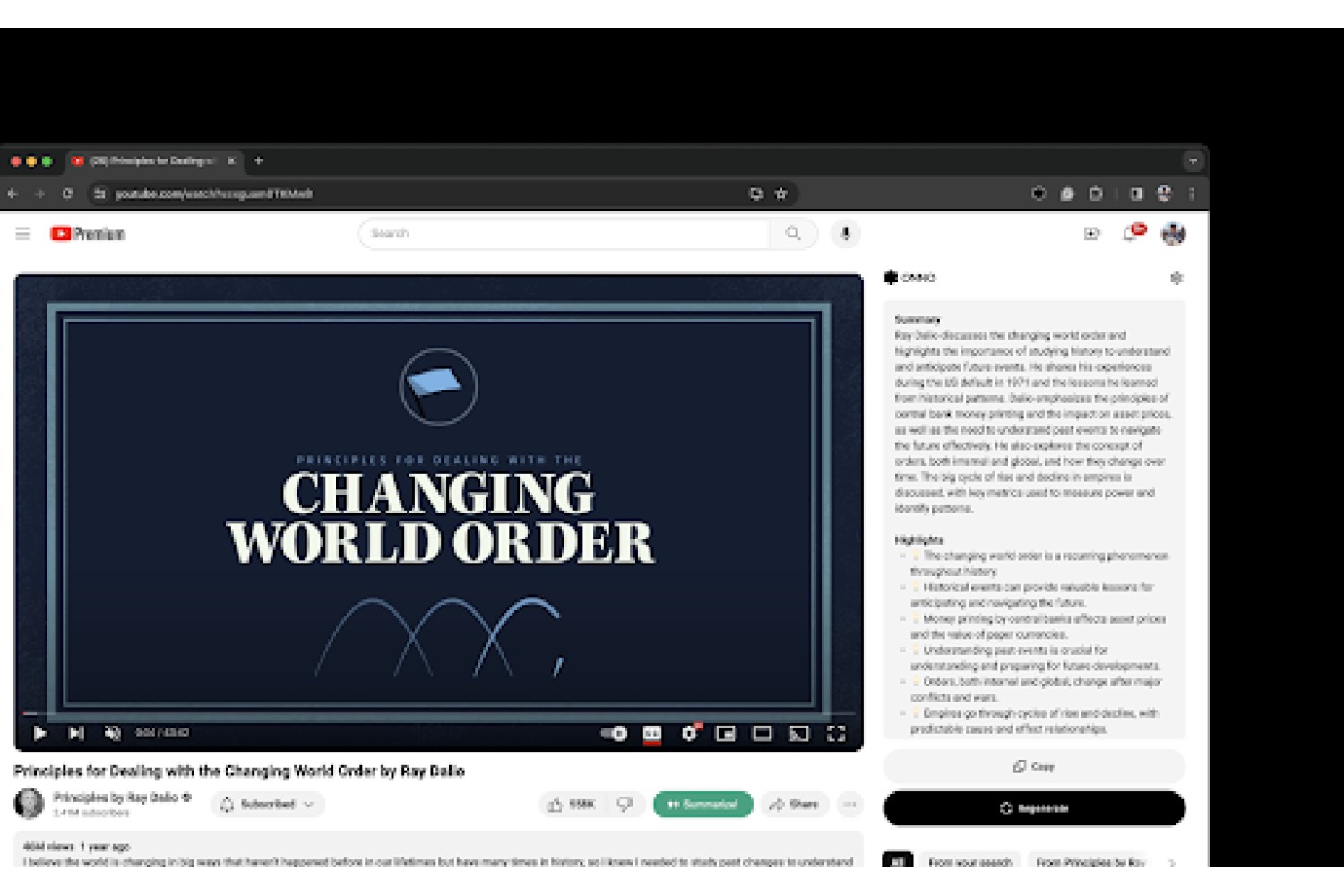Image resolution: width=1344 pixels, height=896 pixels.
Task: Search with your voice microphone
Action: (x=845, y=234)
